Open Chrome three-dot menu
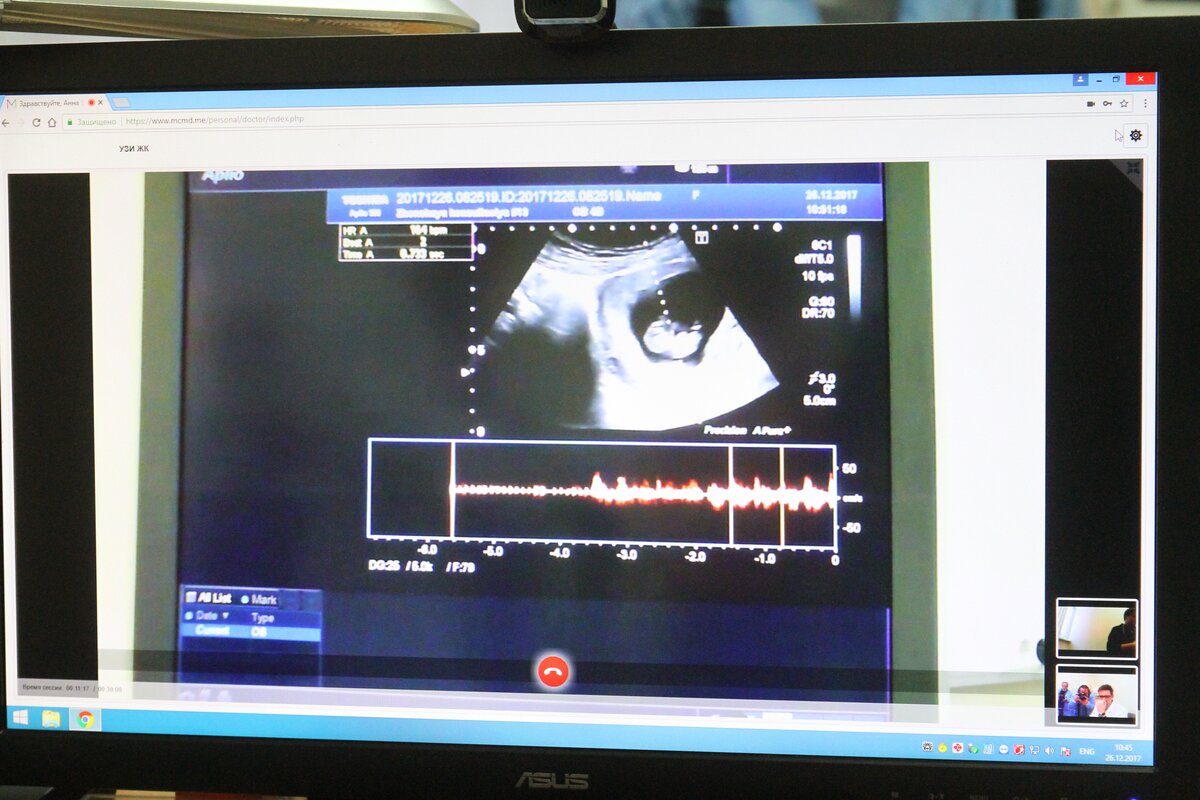The width and height of the screenshot is (1200, 800). 1145,103
